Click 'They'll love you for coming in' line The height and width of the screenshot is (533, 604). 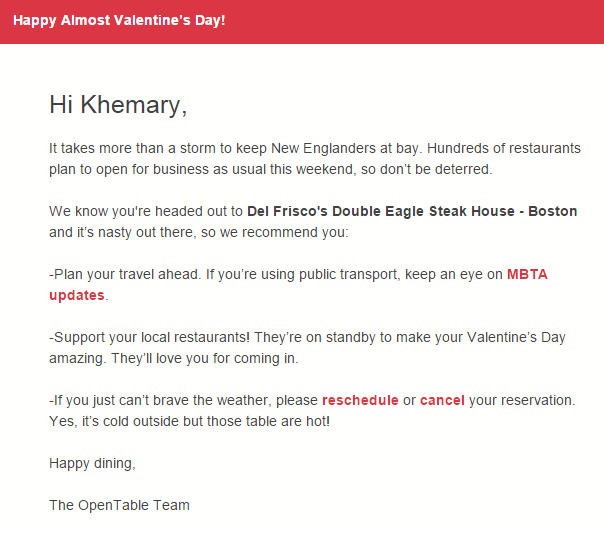205,359
